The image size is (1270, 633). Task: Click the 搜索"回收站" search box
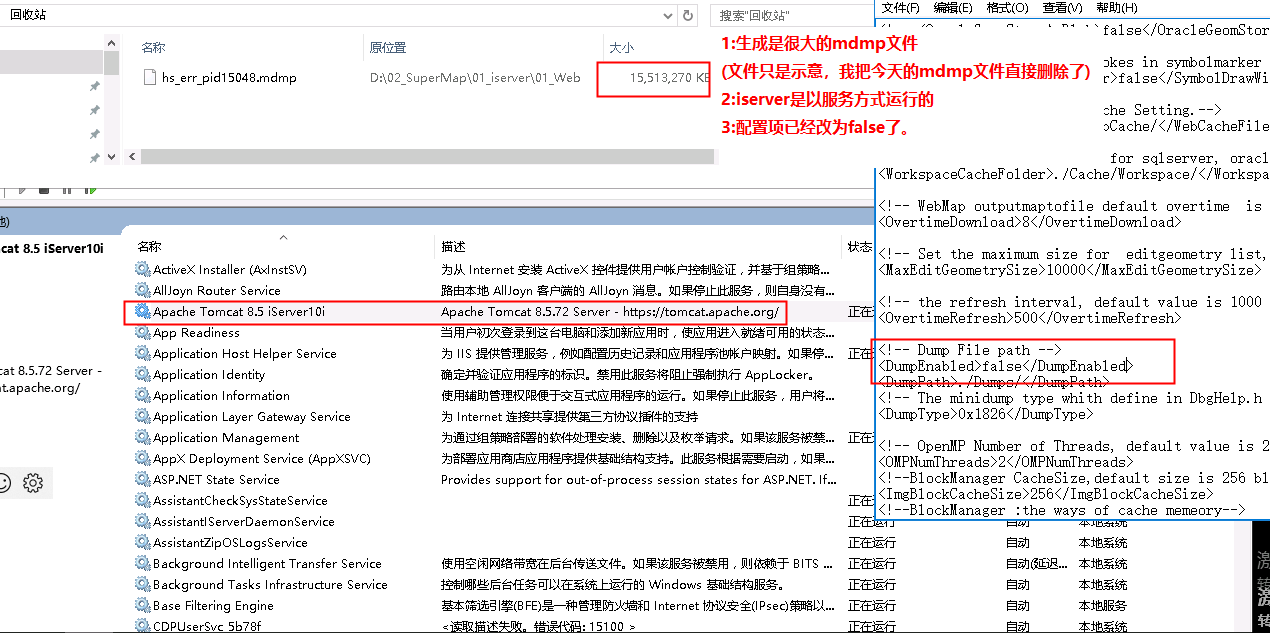pos(790,15)
